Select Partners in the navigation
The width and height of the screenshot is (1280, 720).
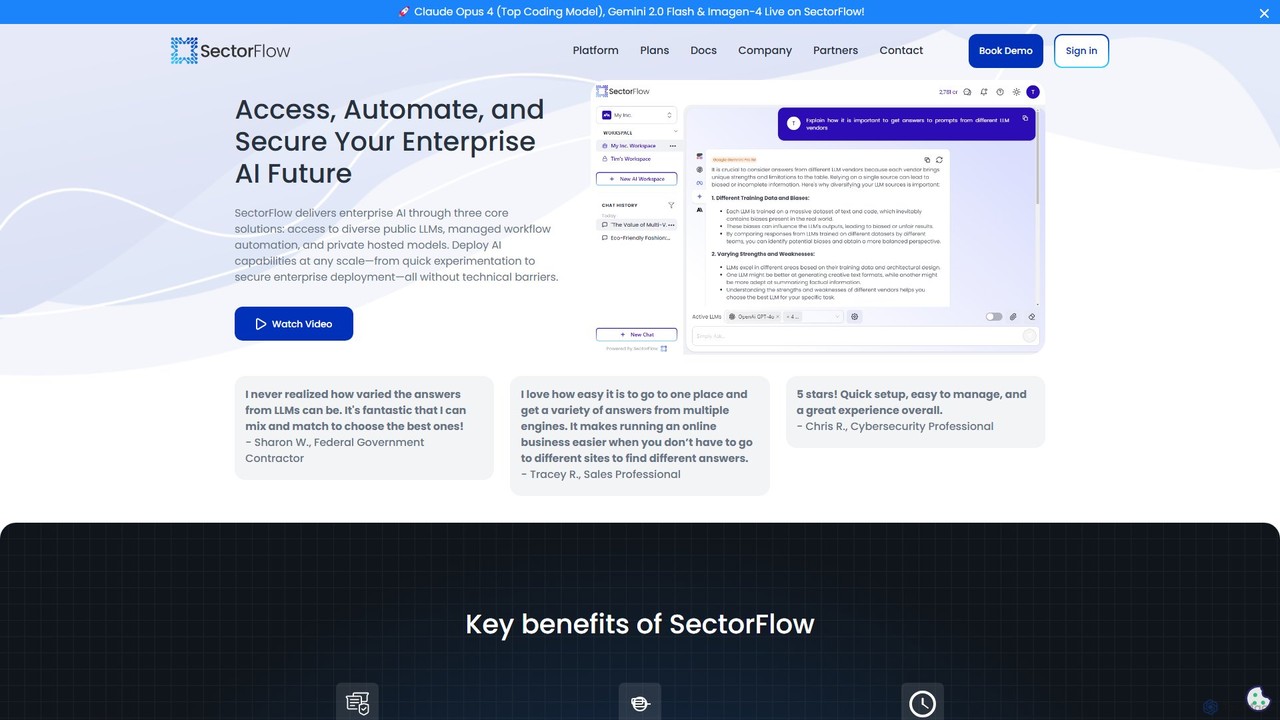point(835,50)
